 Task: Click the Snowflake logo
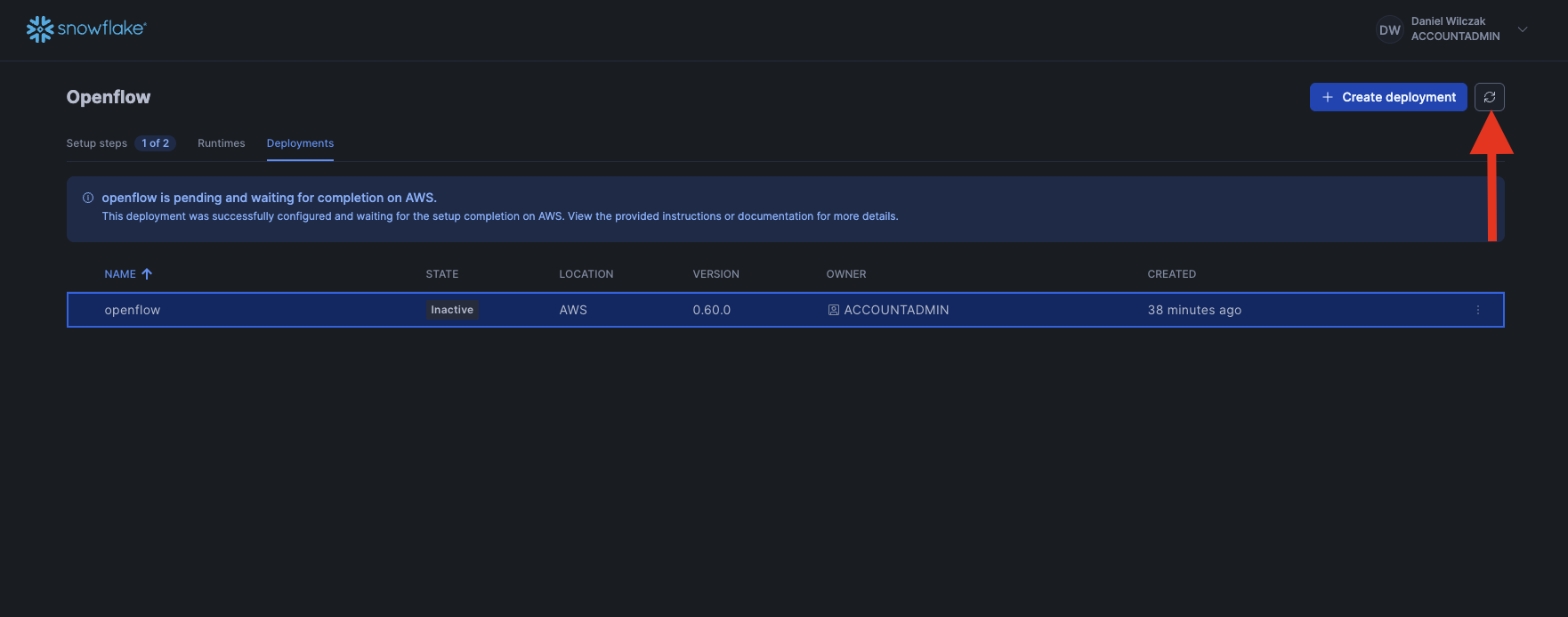pos(86,29)
